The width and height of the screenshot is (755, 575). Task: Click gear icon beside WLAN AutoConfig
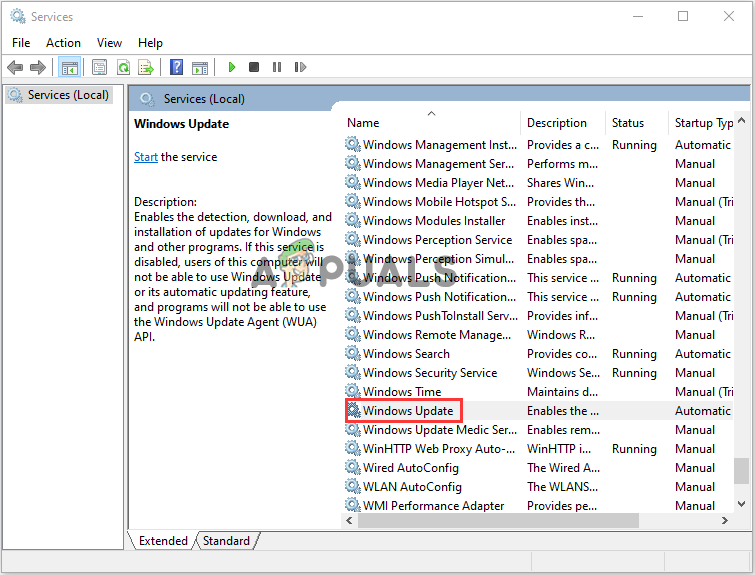(x=353, y=486)
